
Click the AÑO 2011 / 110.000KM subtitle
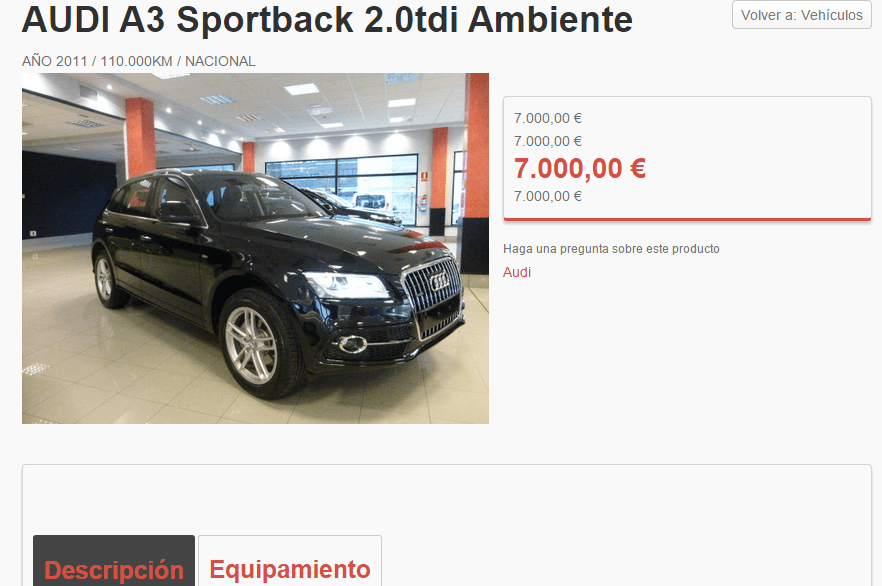point(138,61)
